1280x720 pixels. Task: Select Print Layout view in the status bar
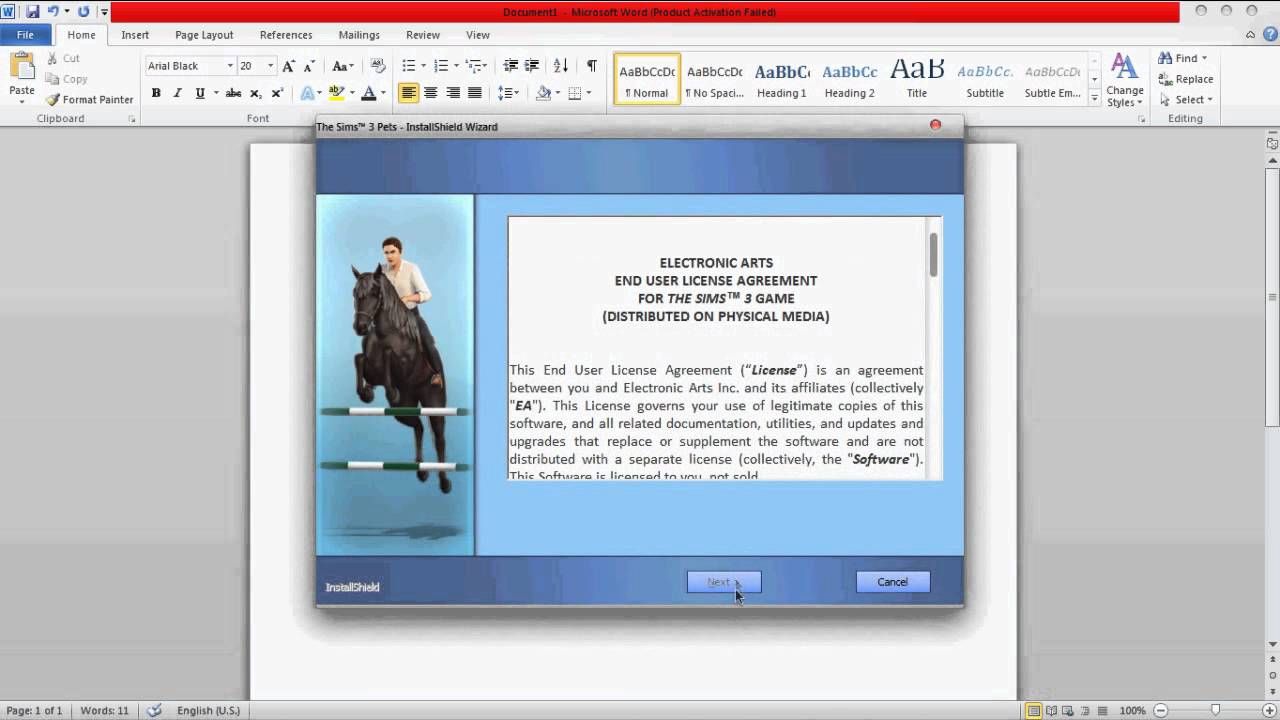[1034, 711]
